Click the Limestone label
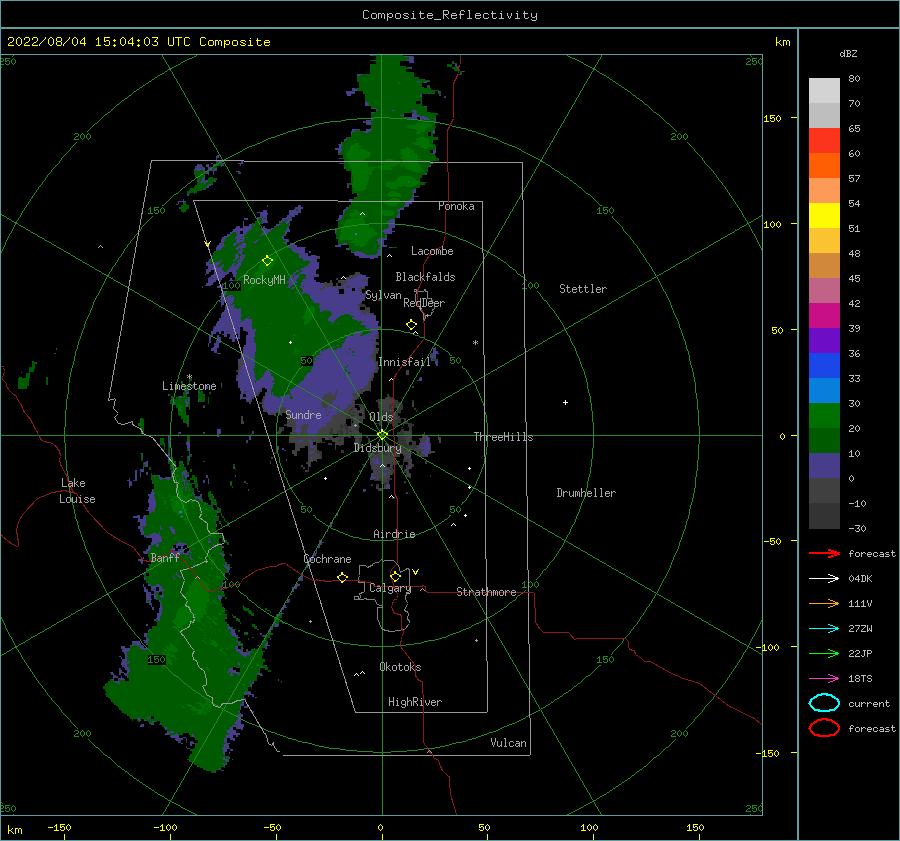900x841 pixels. pos(189,386)
